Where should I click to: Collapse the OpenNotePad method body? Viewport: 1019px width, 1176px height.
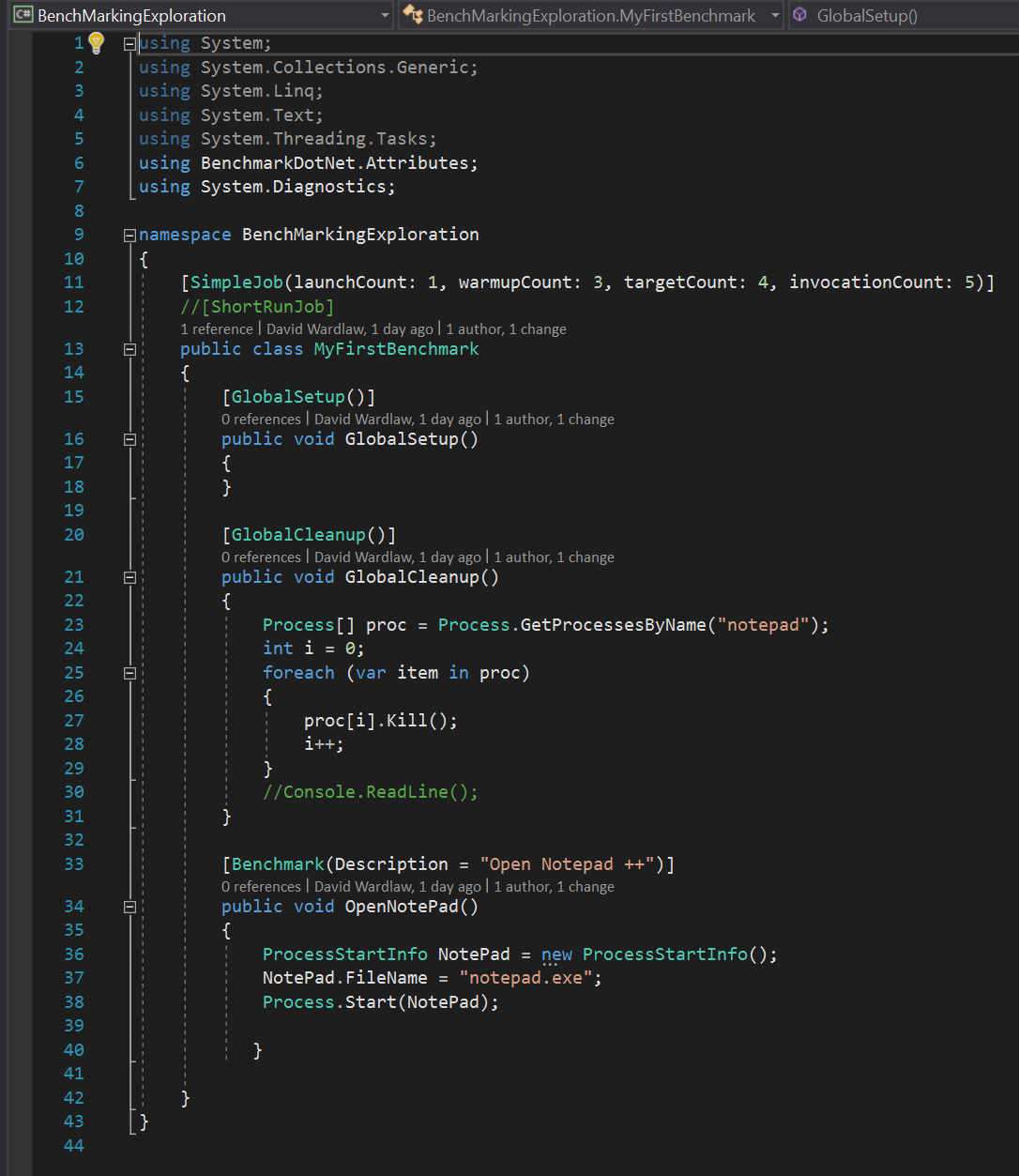tap(129, 906)
